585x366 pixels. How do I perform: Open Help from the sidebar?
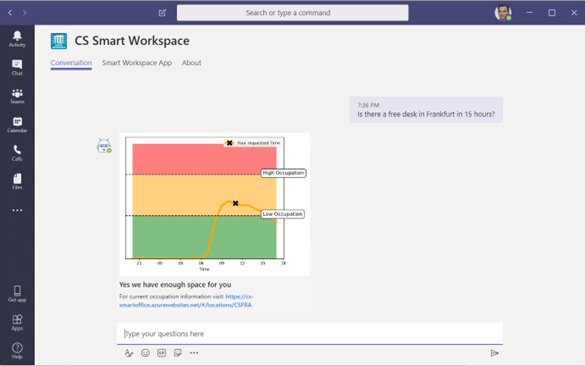(x=17, y=351)
